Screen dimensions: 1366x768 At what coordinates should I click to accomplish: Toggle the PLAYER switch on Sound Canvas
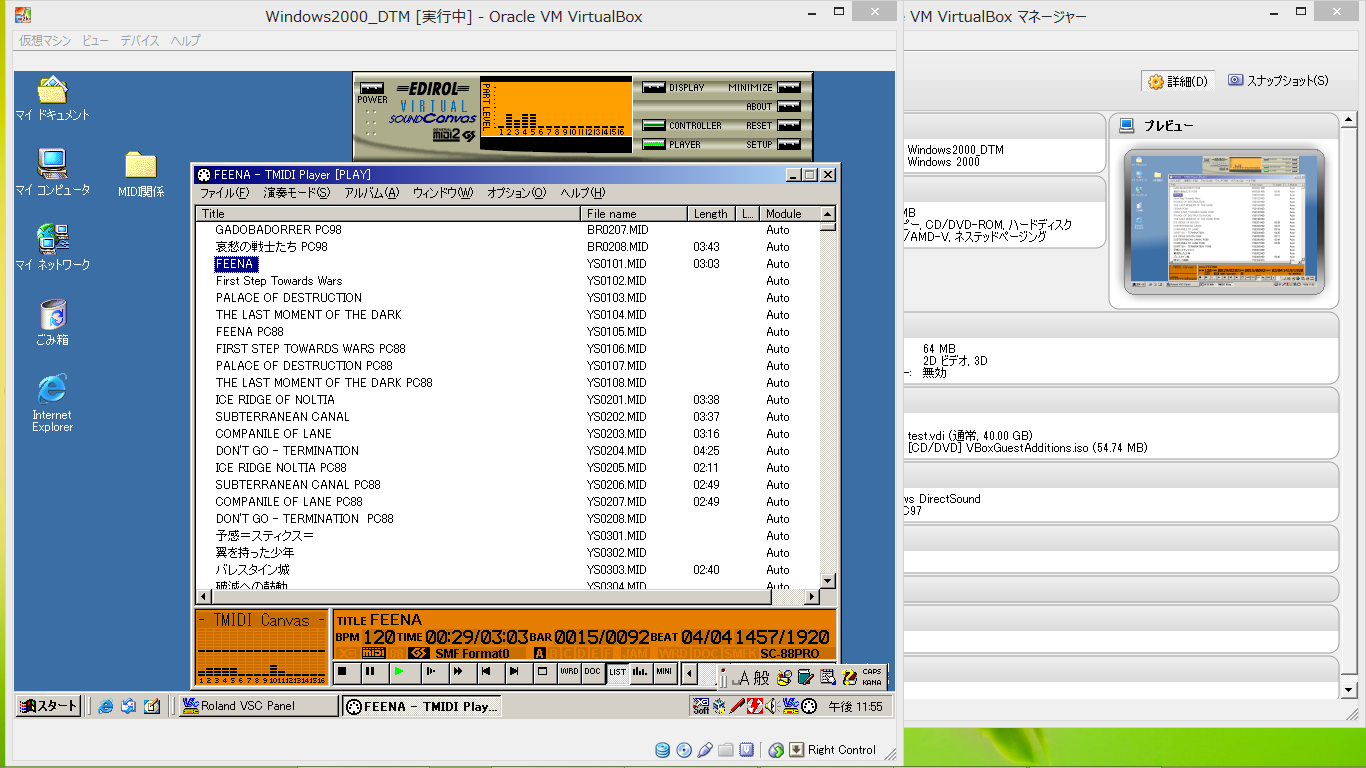654,144
